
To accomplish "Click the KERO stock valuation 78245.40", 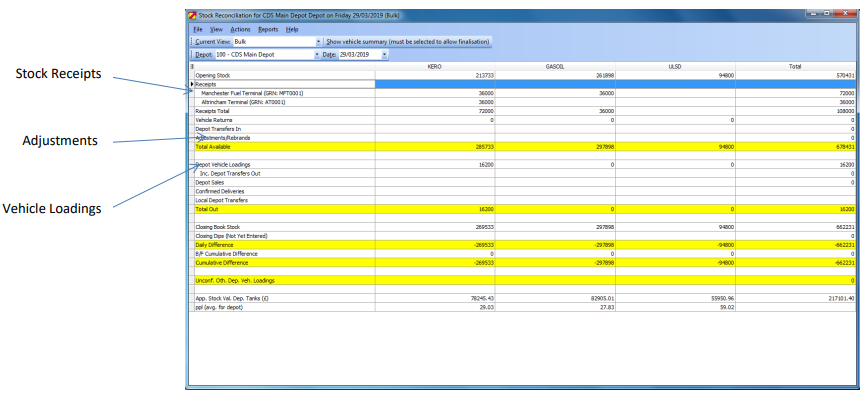I will click(x=483, y=298).
